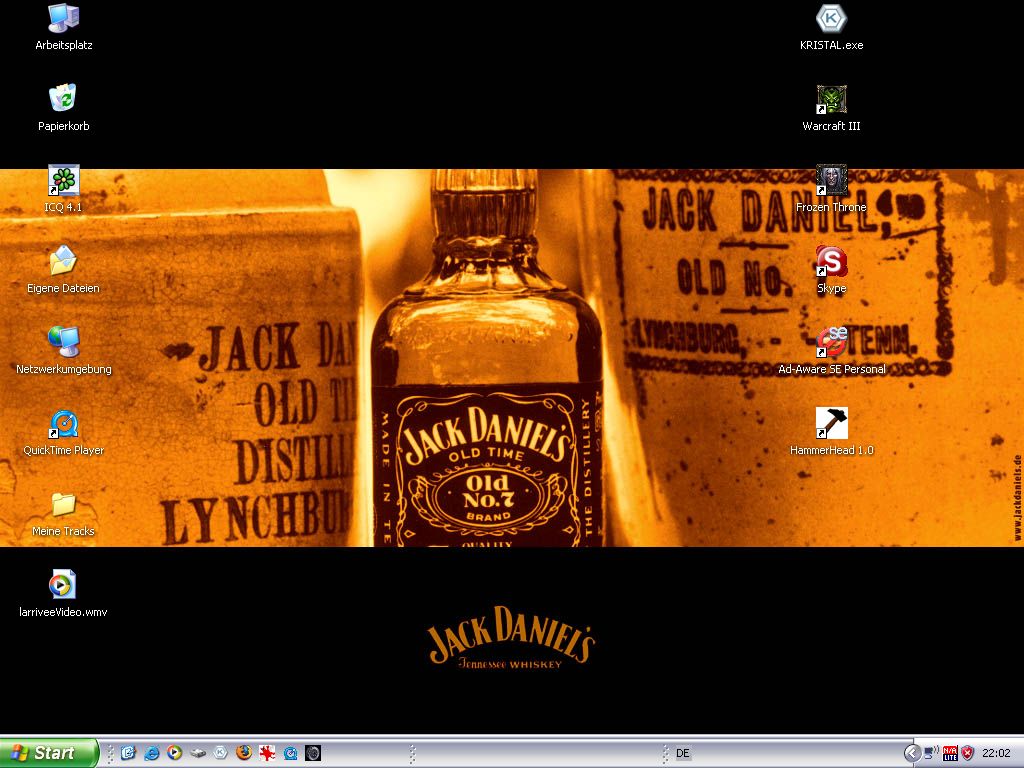The image size is (1024, 768).
Task: Select the Meine Tracks folder
Action: pyautogui.click(x=63, y=513)
